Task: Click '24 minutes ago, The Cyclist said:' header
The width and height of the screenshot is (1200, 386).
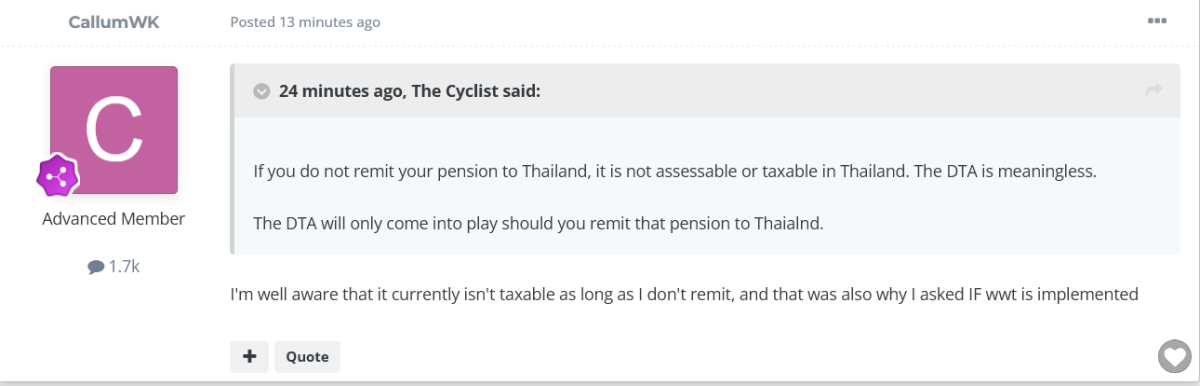Action: 410,91
